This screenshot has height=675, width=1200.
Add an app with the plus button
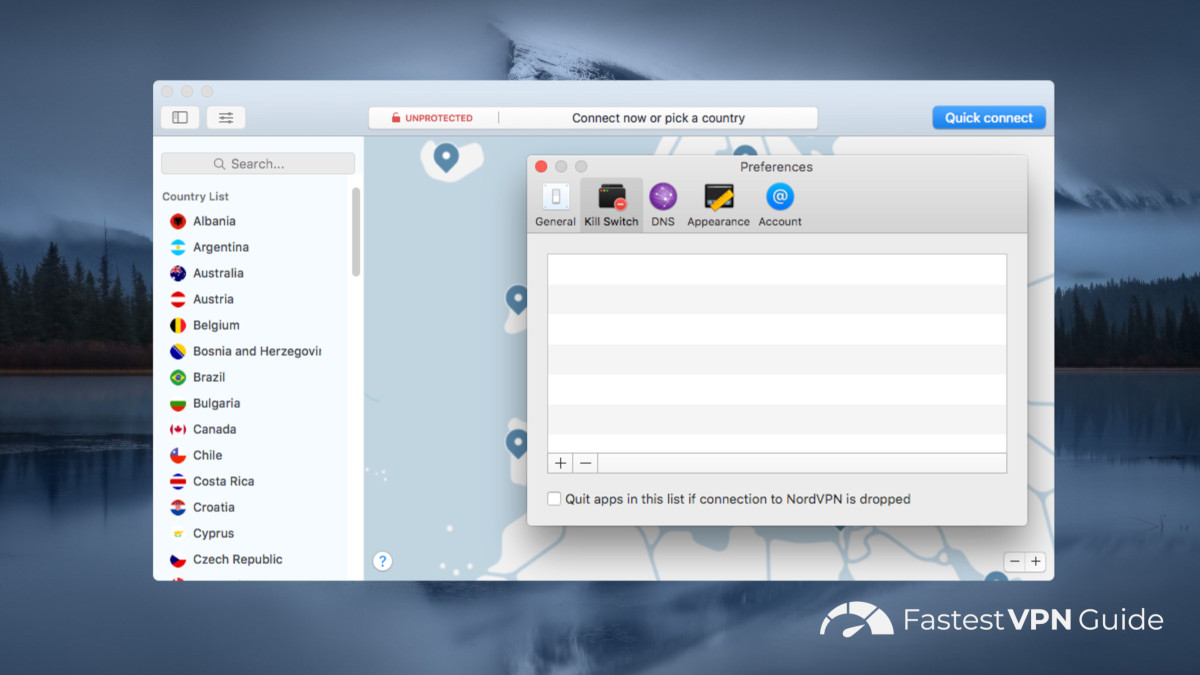click(561, 463)
